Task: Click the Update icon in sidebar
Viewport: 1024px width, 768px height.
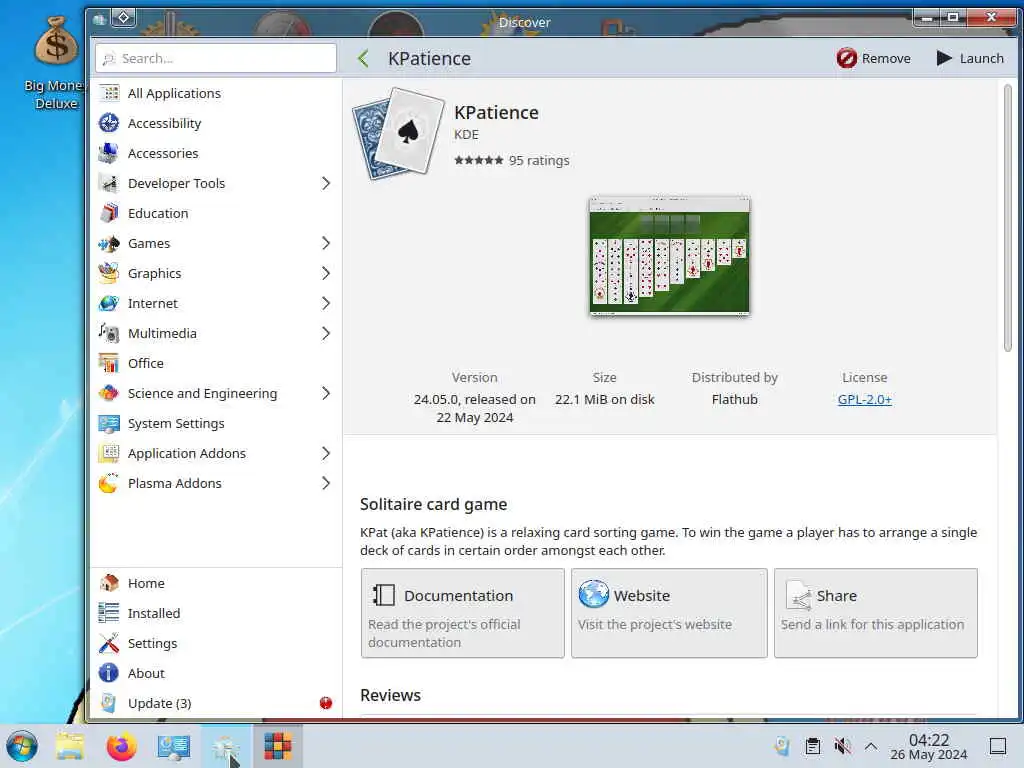Action: (x=109, y=703)
